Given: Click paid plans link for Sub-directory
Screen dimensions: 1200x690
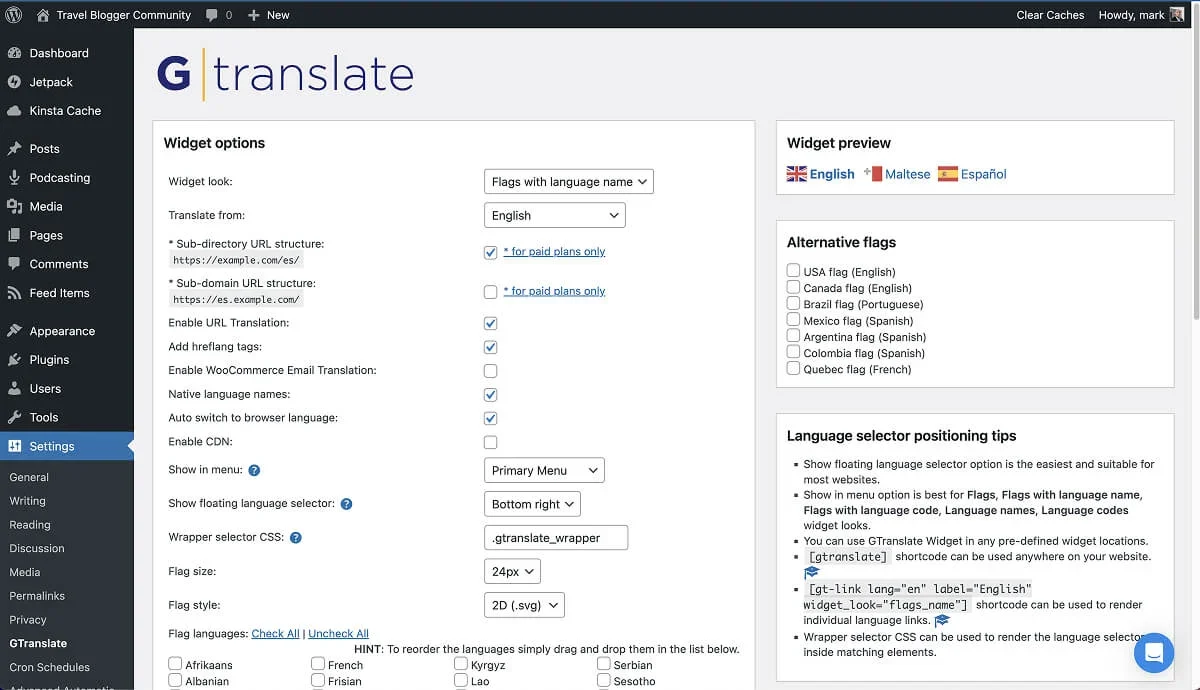Looking at the screenshot, I should [x=554, y=252].
